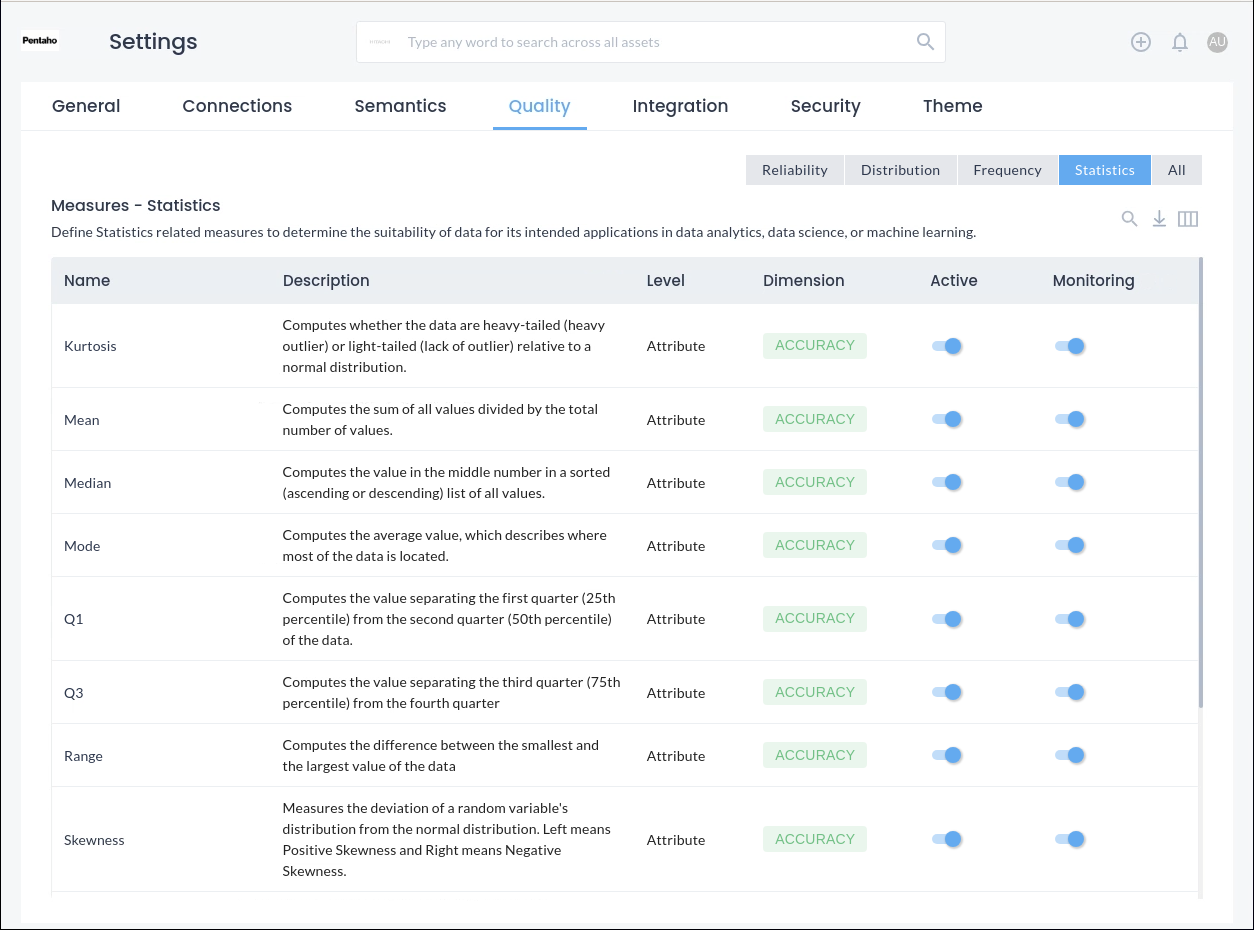Viewport: 1254px width, 930px height.
Task: Select the Reliability filter button
Action: 794,170
